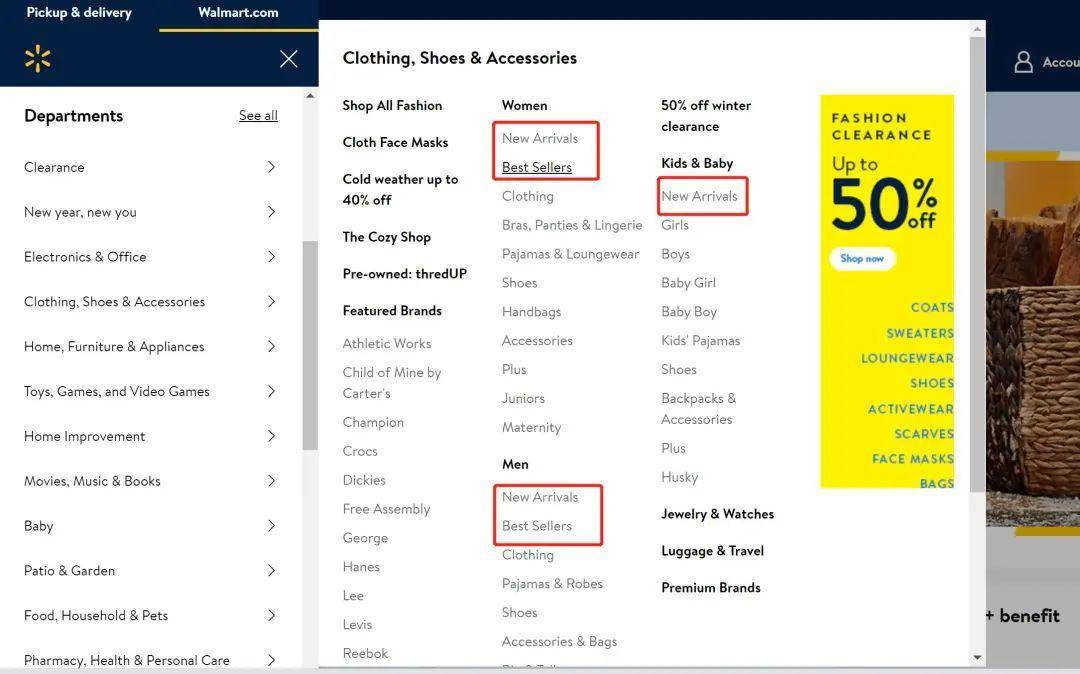The height and width of the screenshot is (674, 1080).
Task: Open Cold weather up to 40% off
Action: click(400, 189)
